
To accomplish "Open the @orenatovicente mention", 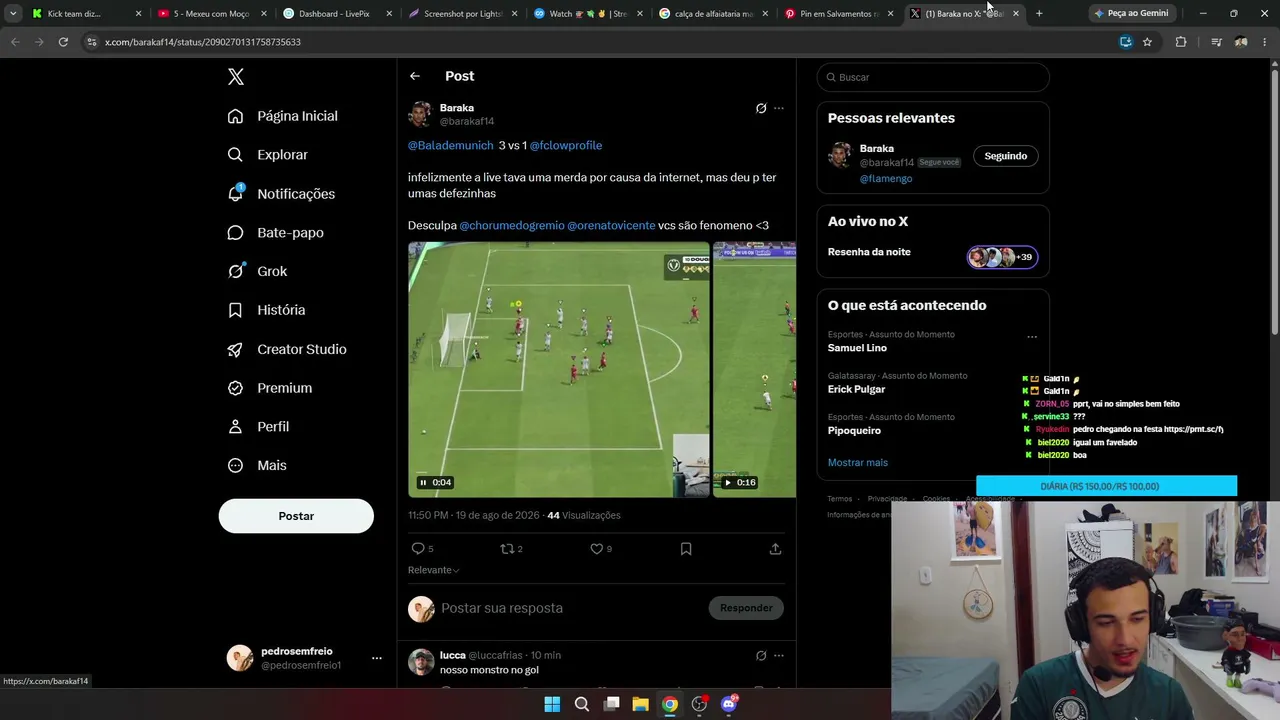I will point(611,226).
